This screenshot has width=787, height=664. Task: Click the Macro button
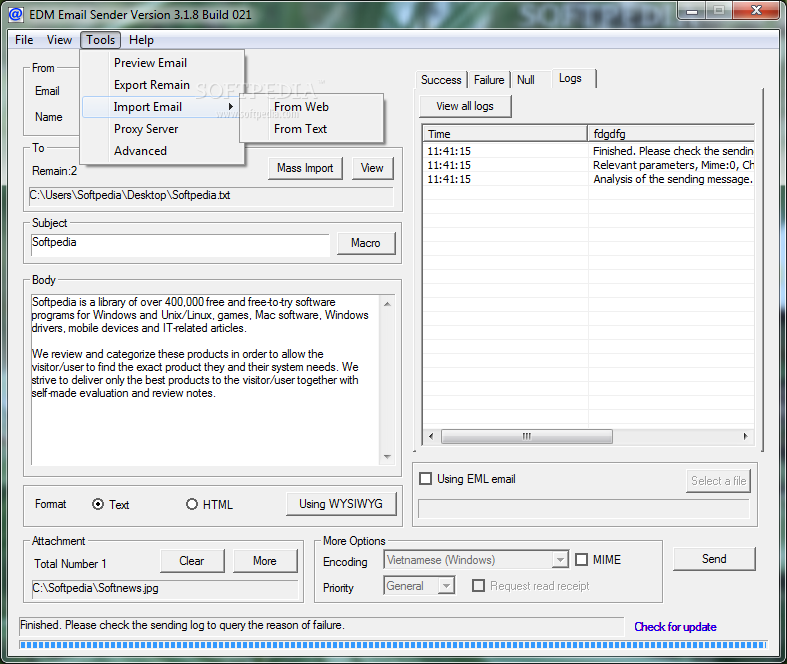point(365,243)
